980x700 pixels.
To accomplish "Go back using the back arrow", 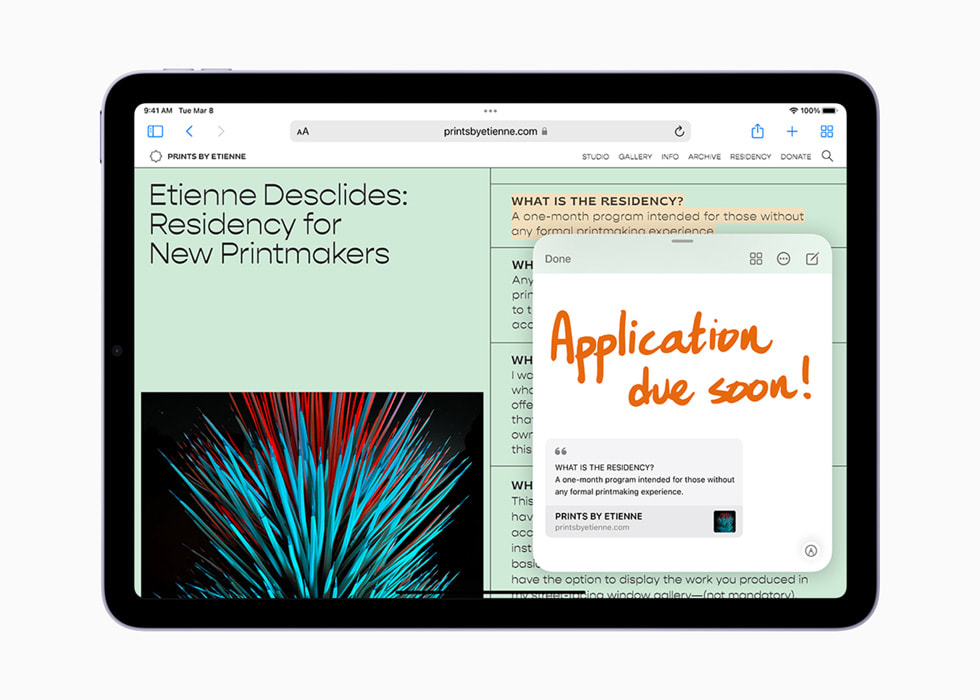I will (x=190, y=131).
